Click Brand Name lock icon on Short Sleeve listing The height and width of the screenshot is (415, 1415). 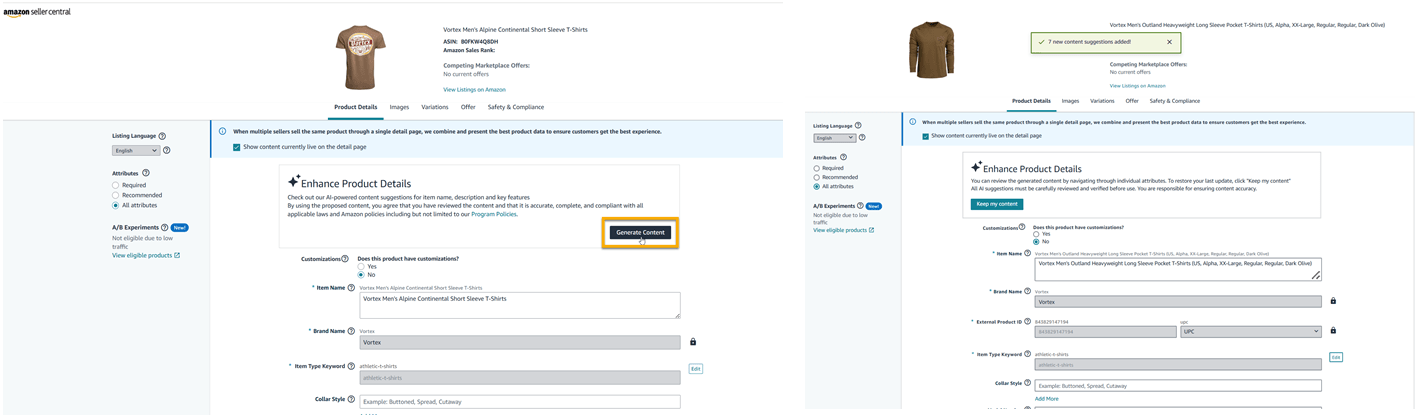[x=693, y=342]
